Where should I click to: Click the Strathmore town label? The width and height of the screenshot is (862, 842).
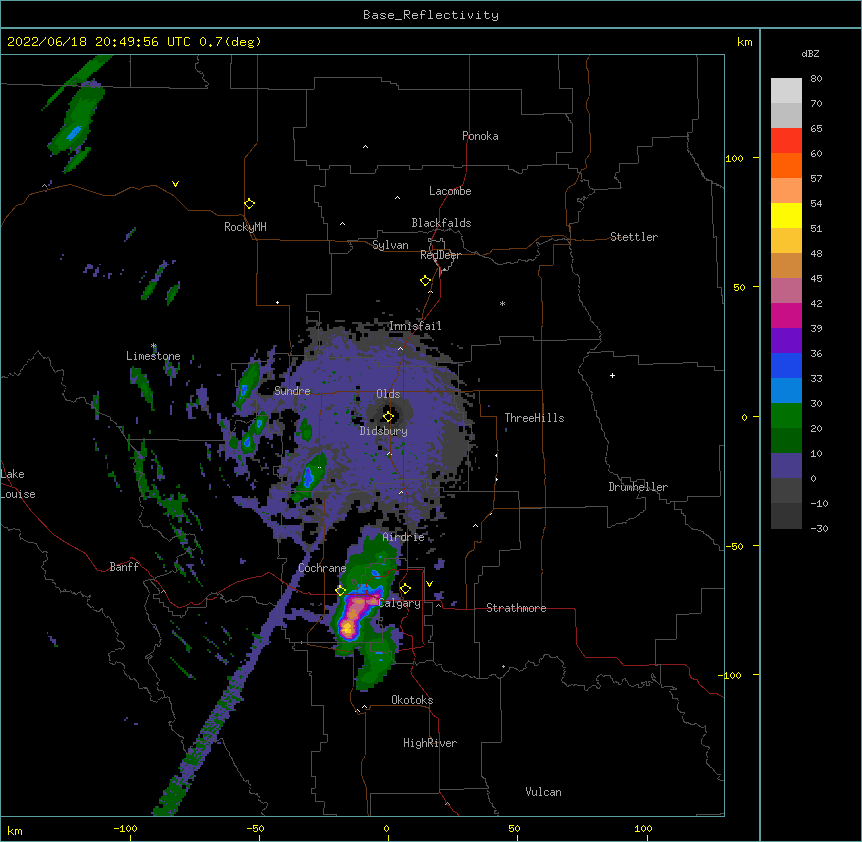[x=516, y=608]
